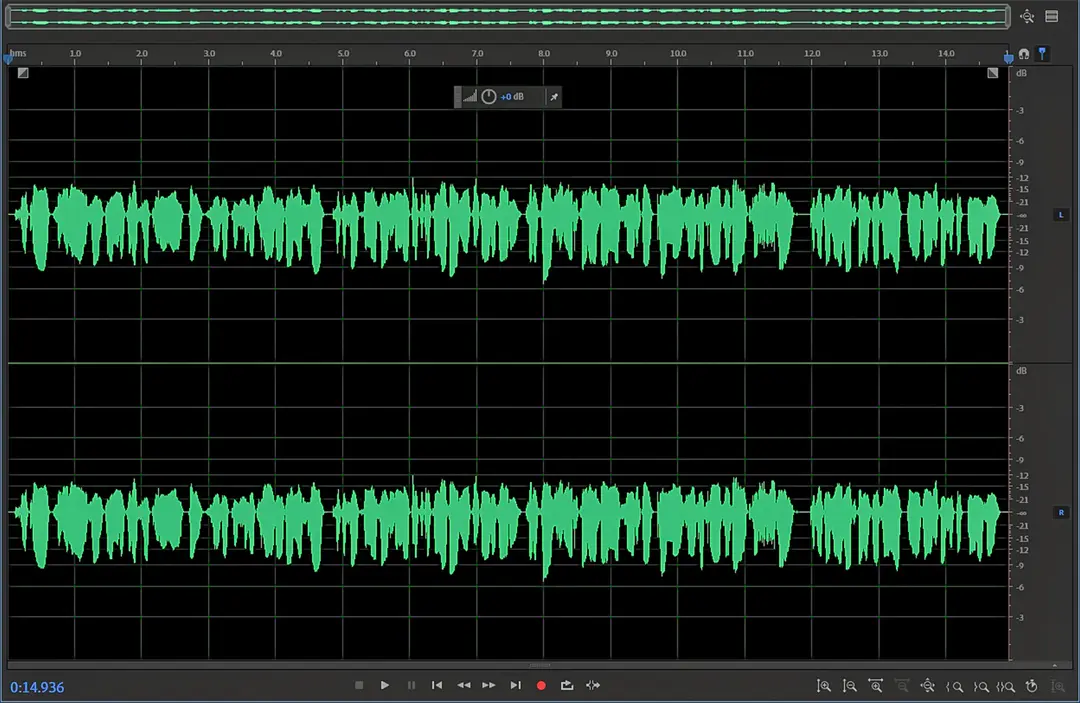
Task: Start recording with the red Record button
Action: click(541, 685)
